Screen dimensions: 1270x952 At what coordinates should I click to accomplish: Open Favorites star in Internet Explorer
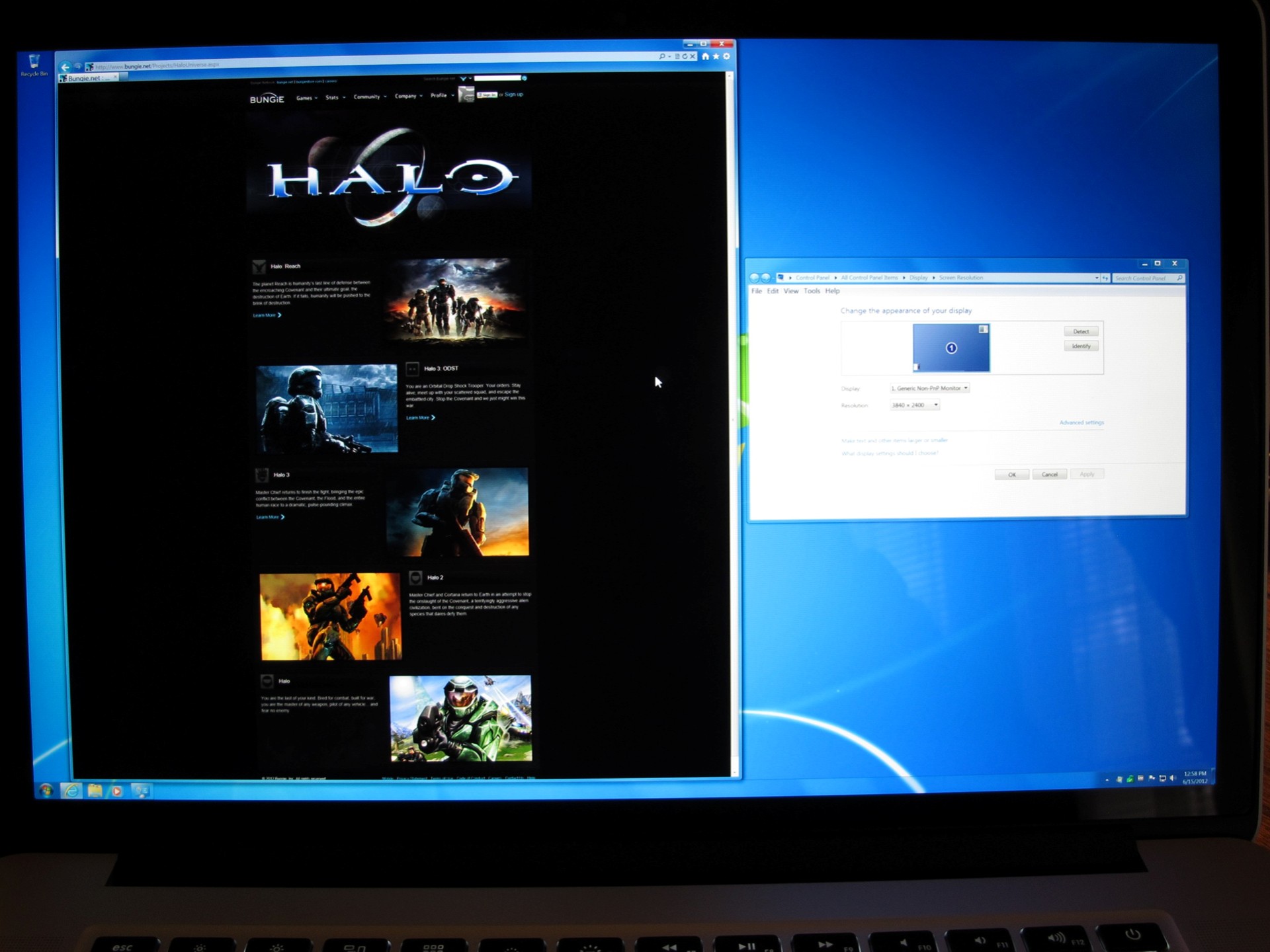coord(716,56)
